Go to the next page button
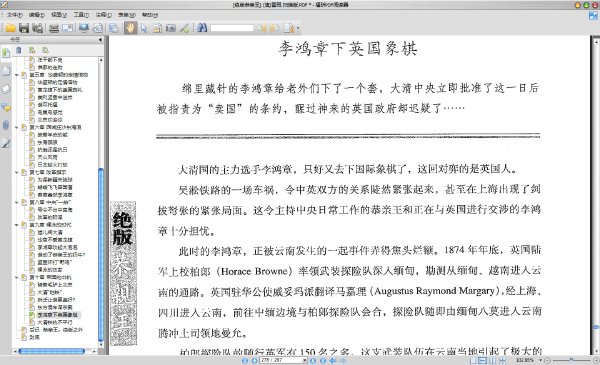The image size is (600, 365). click(x=313, y=360)
